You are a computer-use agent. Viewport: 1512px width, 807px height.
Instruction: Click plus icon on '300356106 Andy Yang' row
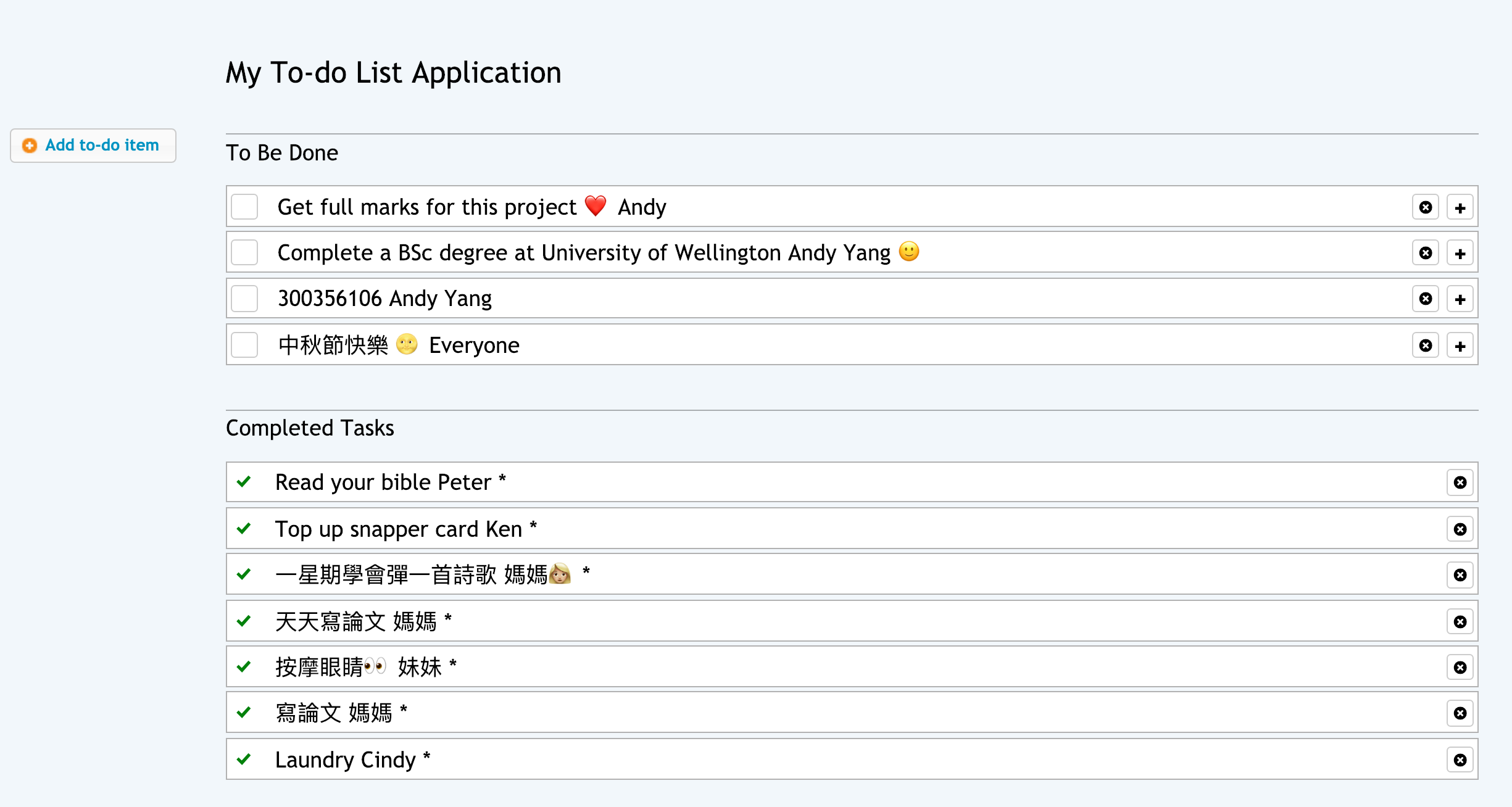pos(1460,299)
